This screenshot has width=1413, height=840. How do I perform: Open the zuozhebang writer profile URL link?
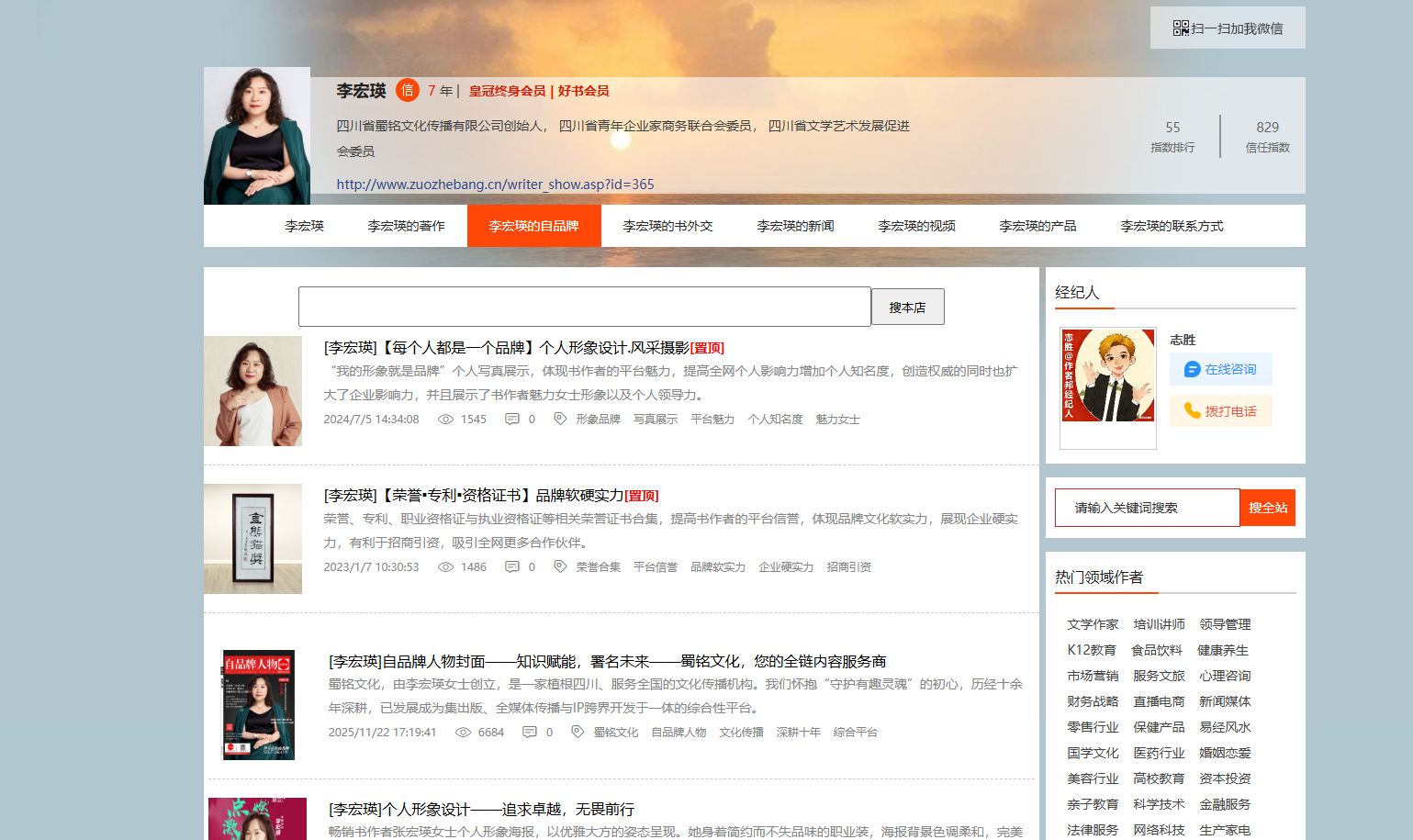495,185
